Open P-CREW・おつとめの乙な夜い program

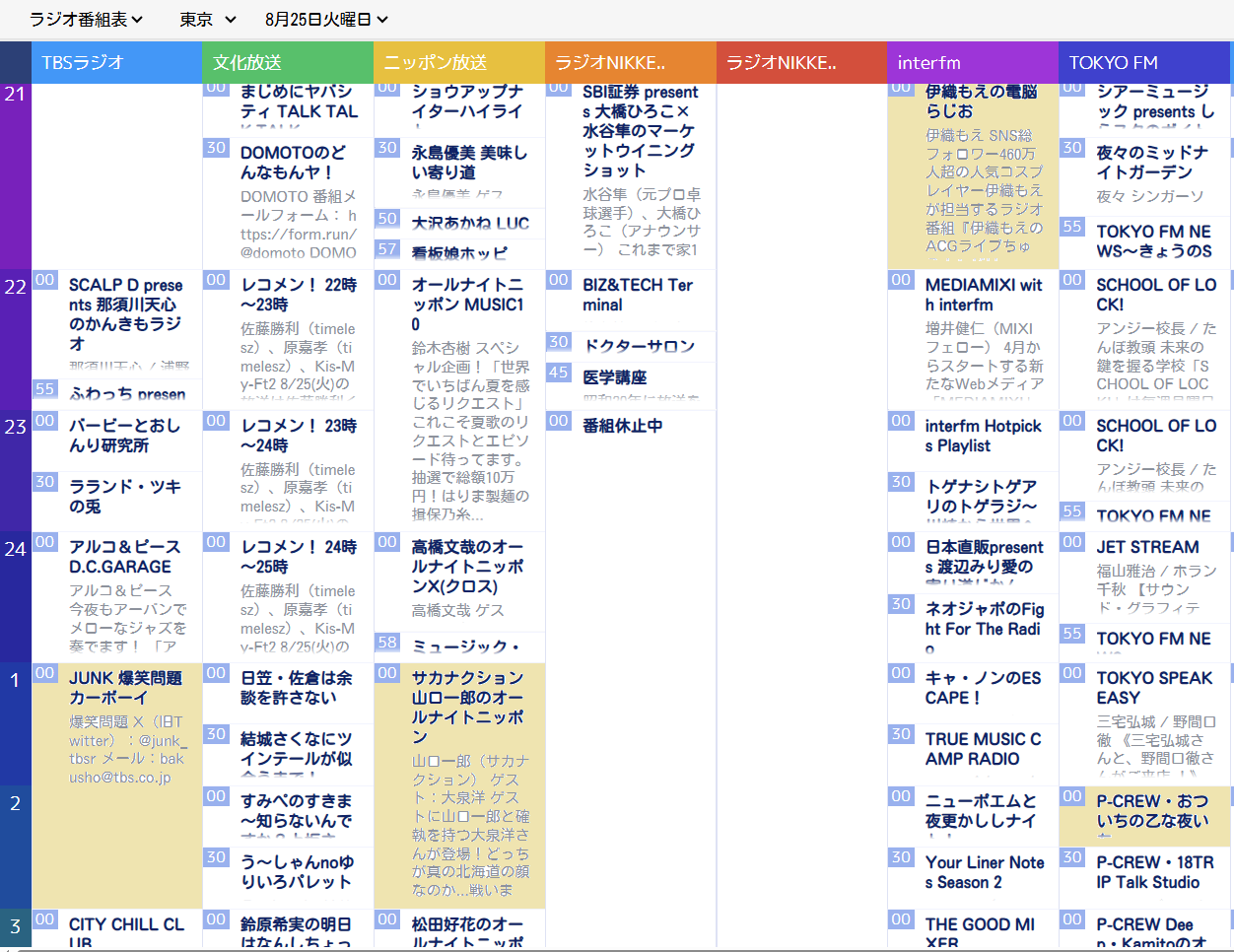pyautogui.click(x=1145, y=816)
